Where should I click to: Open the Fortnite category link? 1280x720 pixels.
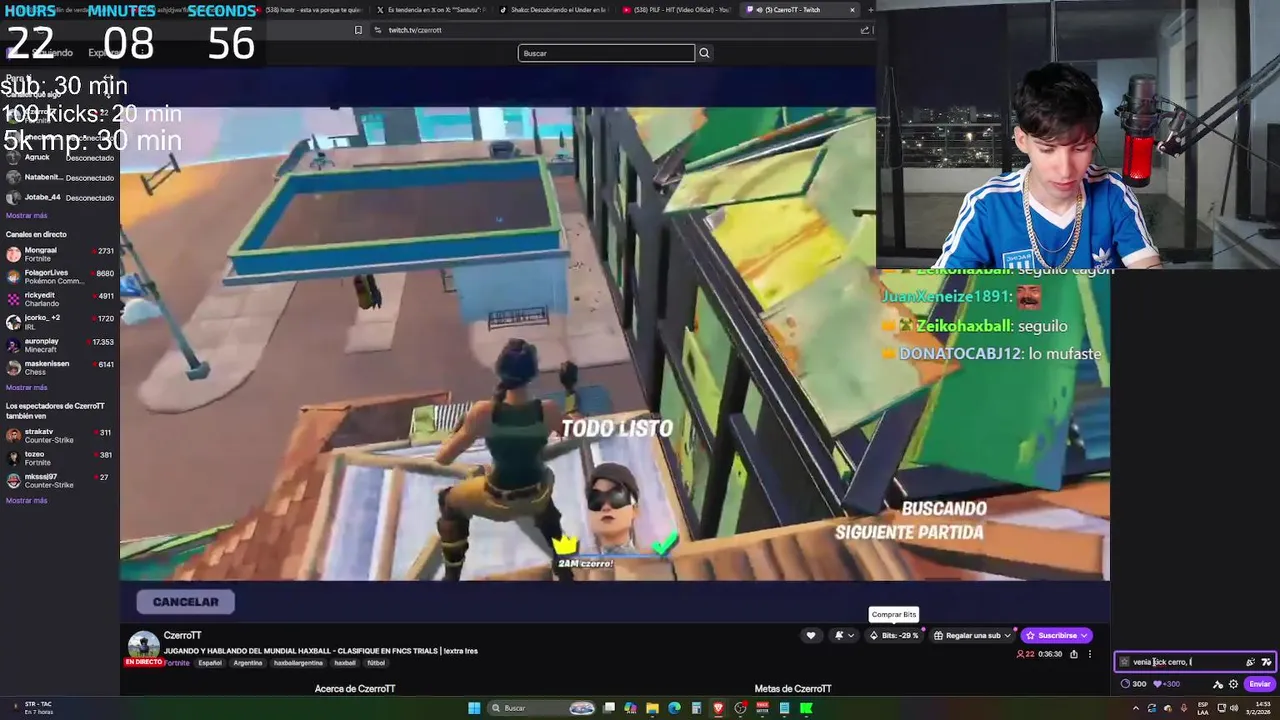(178, 663)
